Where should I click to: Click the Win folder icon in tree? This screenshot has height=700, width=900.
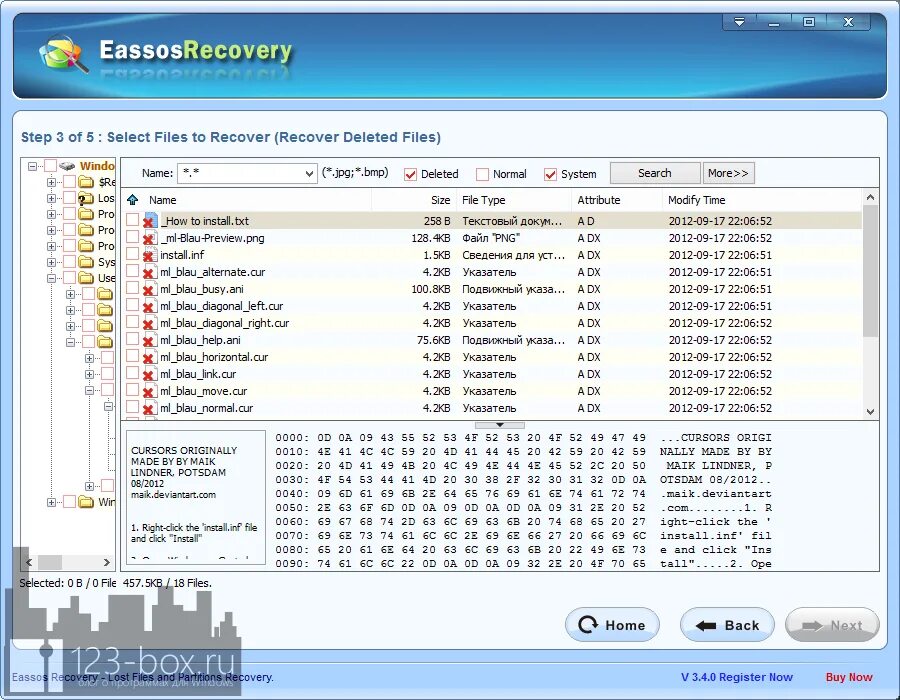click(x=86, y=502)
